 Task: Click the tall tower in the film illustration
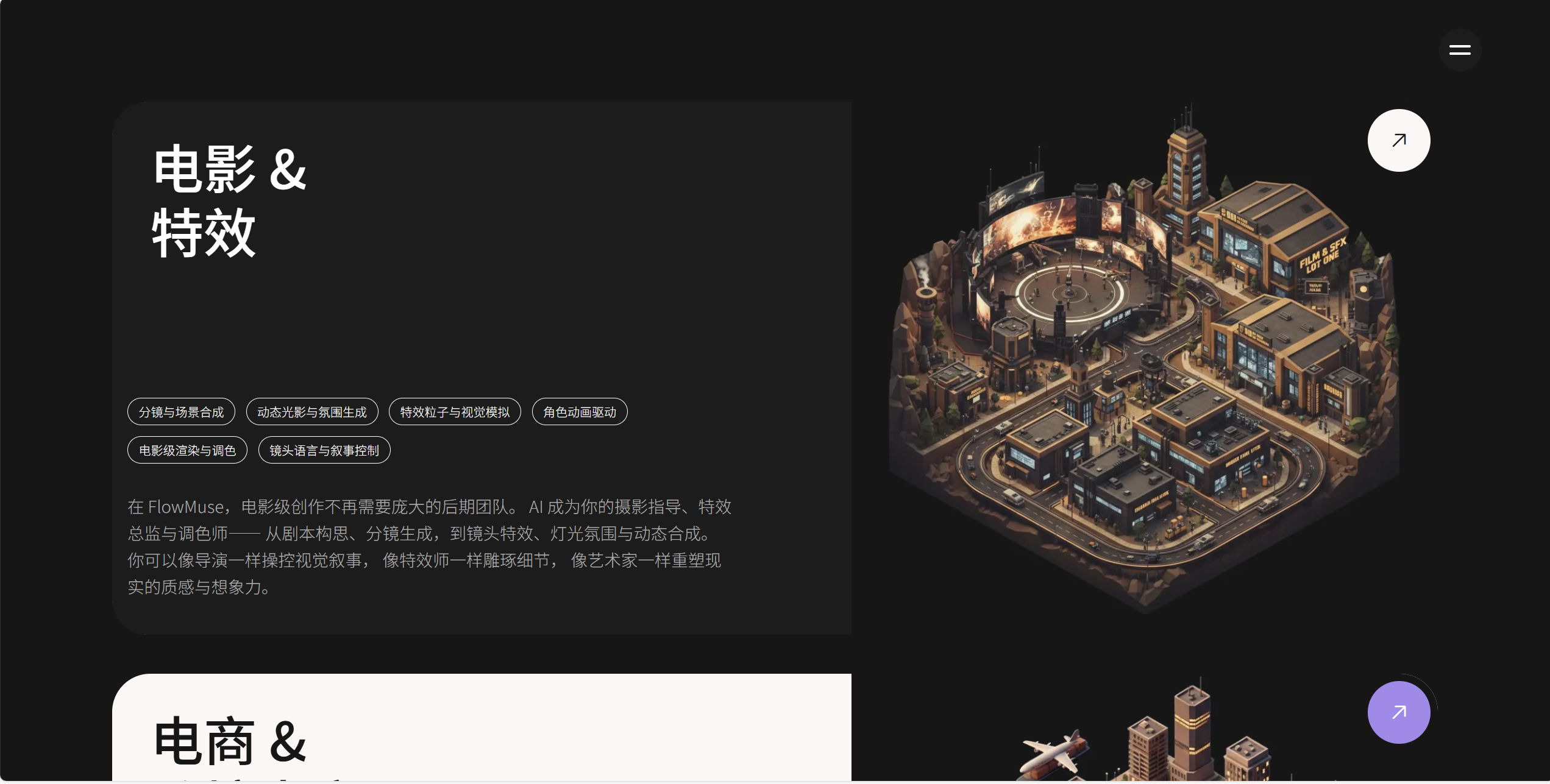click(x=1185, y=164)
